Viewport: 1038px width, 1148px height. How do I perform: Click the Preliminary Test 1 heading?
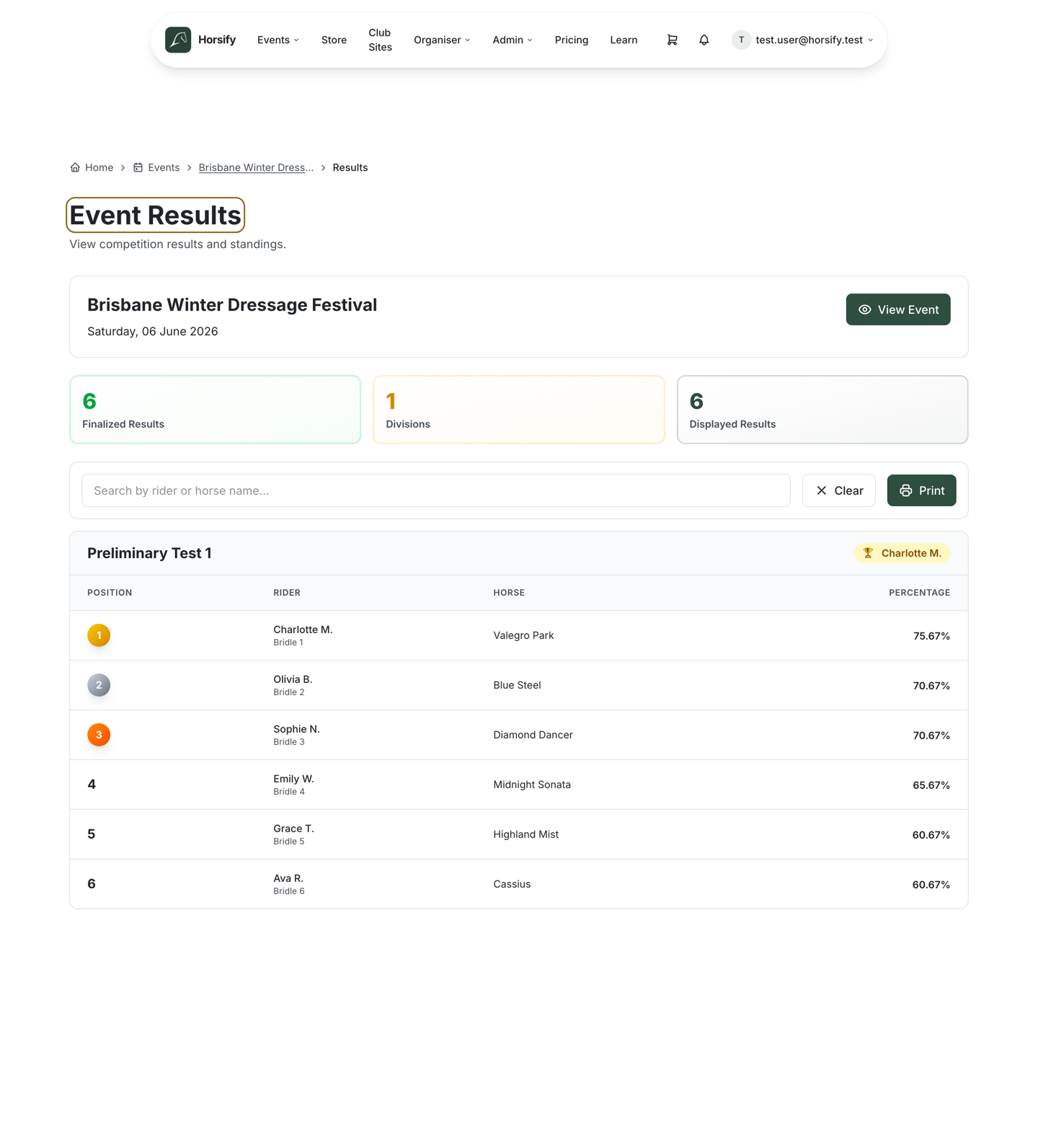149,553
